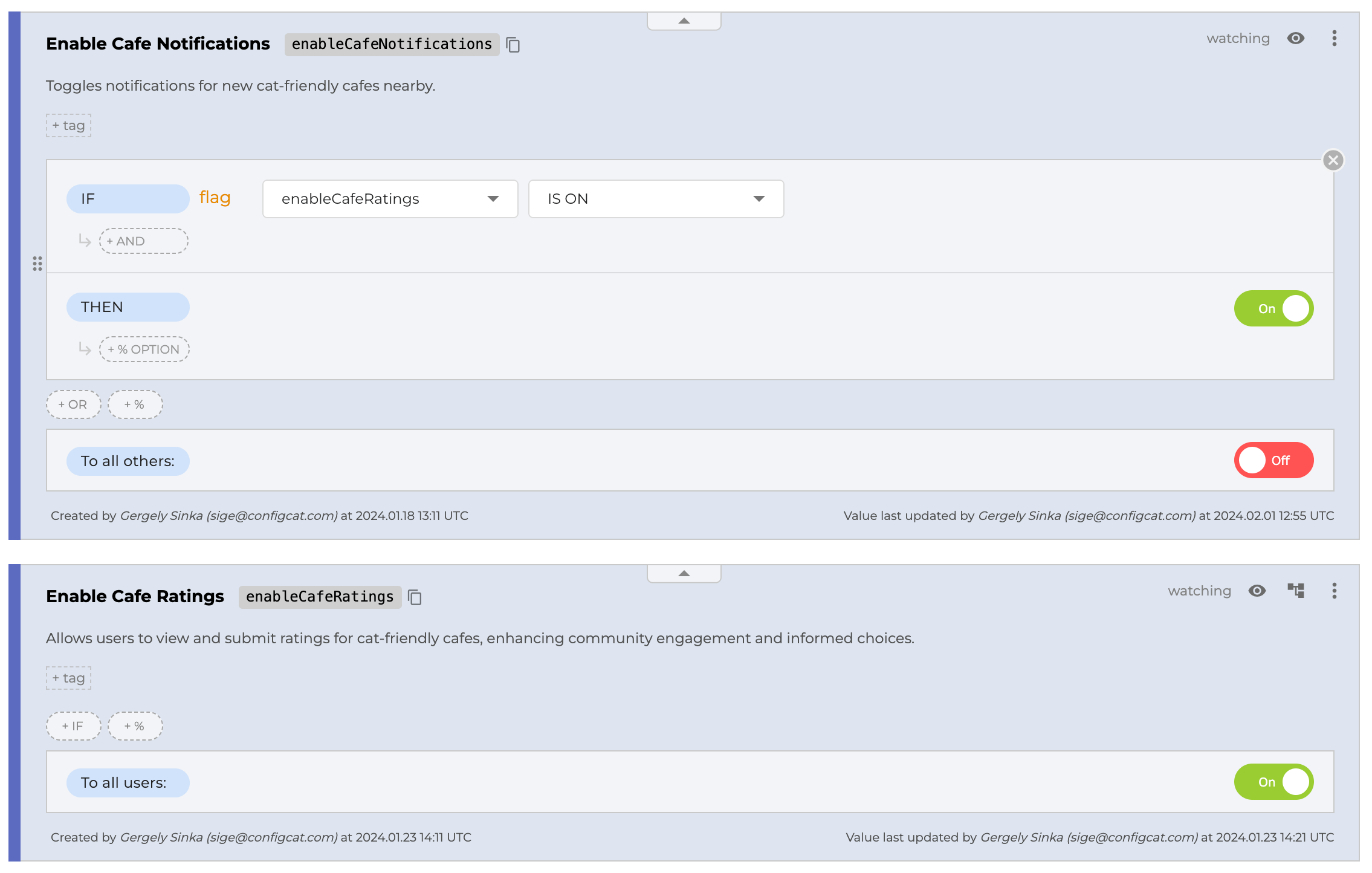Remove the flag rule with X icon
This screenshot has width=1372, height=873.
point(1333,160)
